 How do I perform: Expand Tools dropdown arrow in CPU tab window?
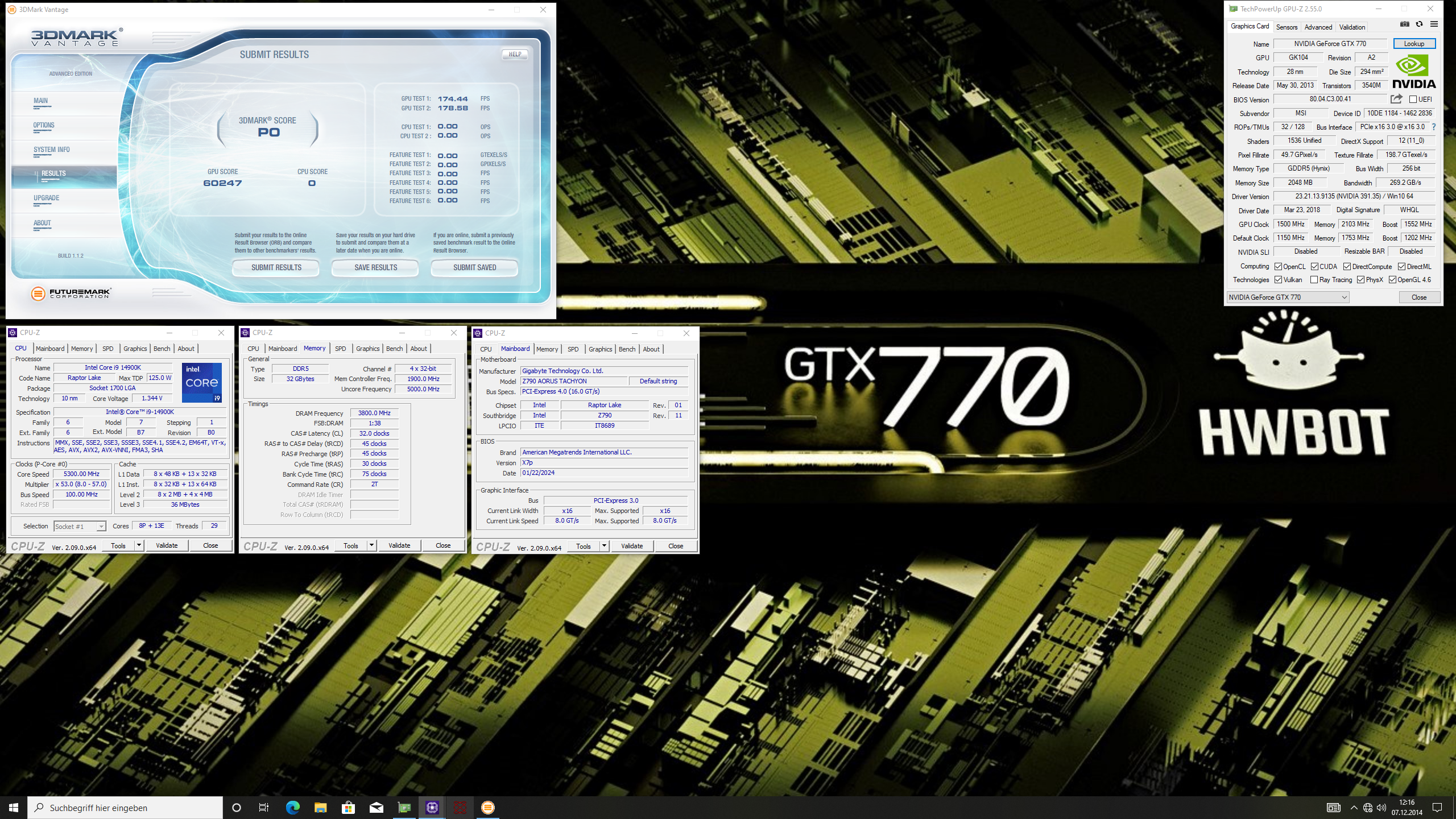click(x=138, y=545)
